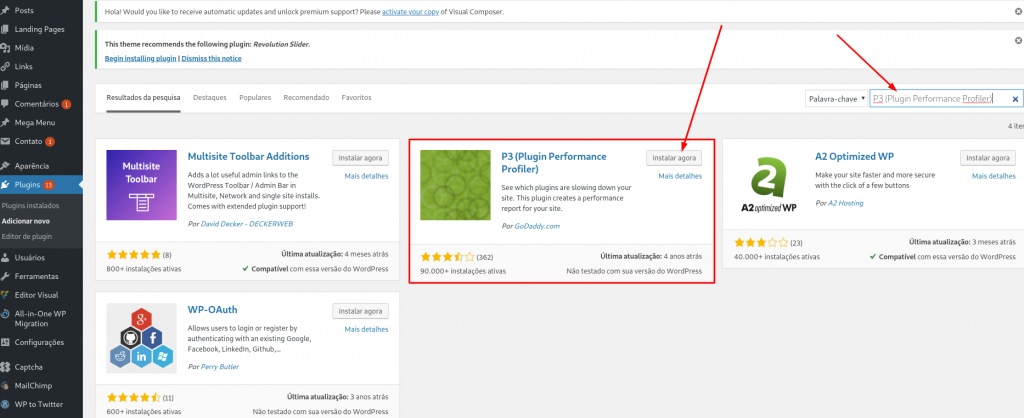
Task: Open the Palavra-chave search type dropdown
Action: click(x=836, y=99)
